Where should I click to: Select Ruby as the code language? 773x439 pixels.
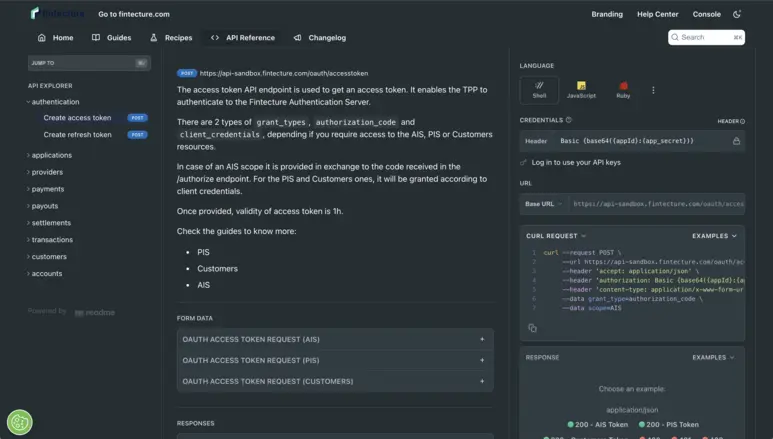pos(623,90)
